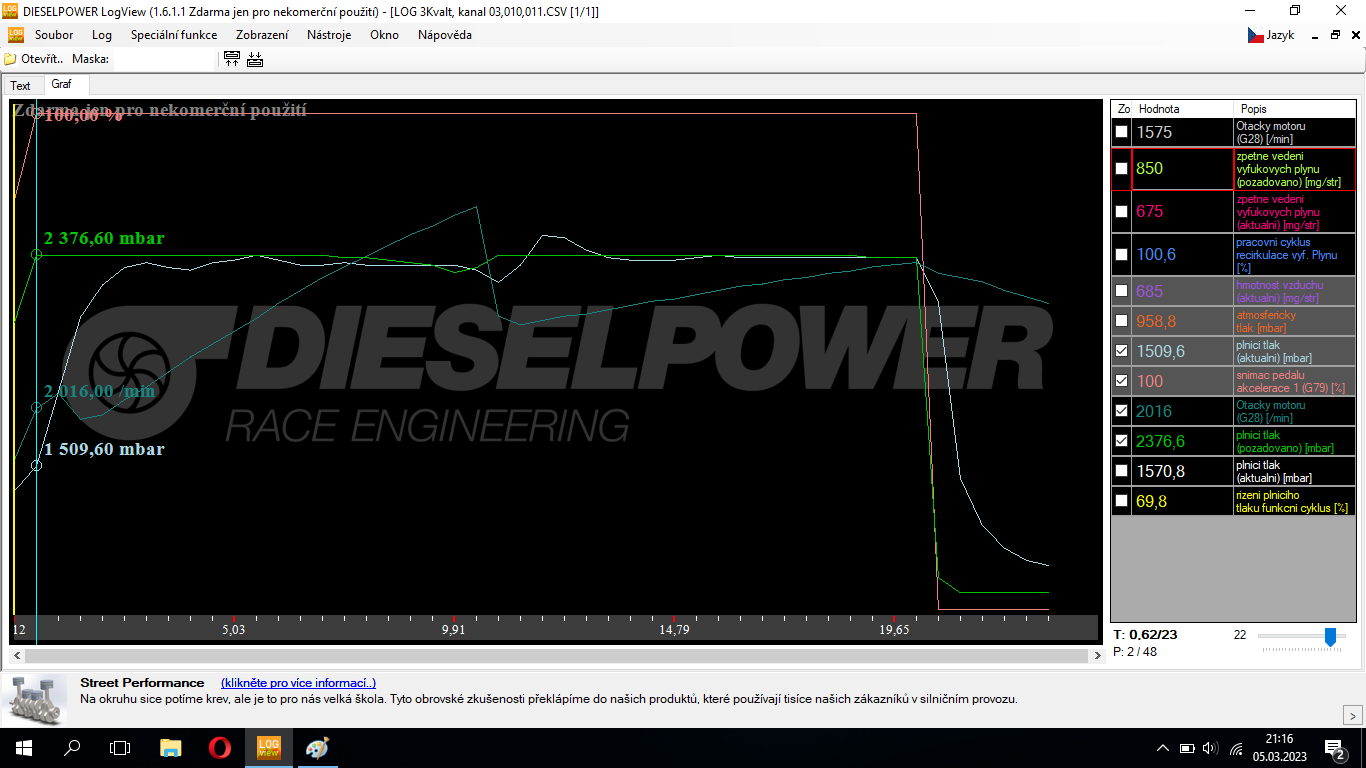Open the Log menu
1366x768 pixels.
coord(102,35)
